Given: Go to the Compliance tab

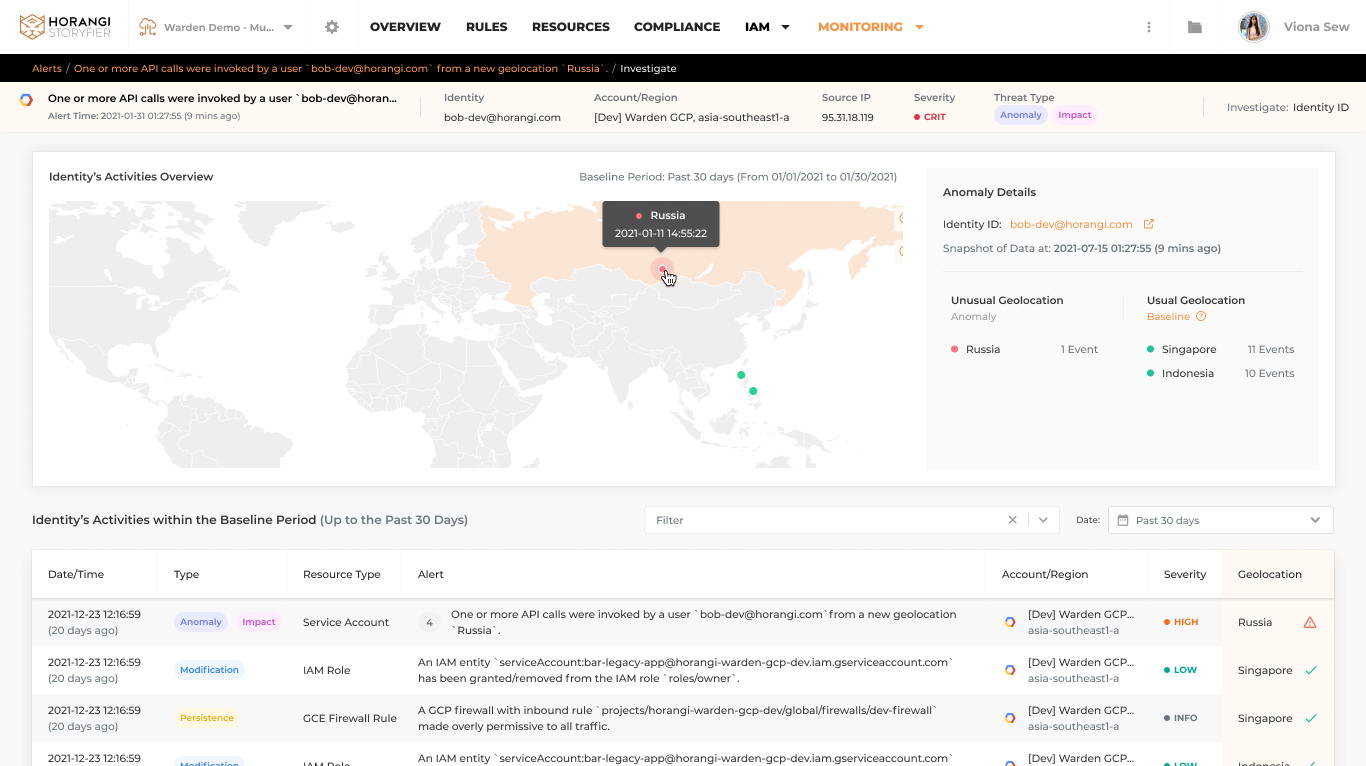Looking at the screenshot, I should tap(677, 27).
